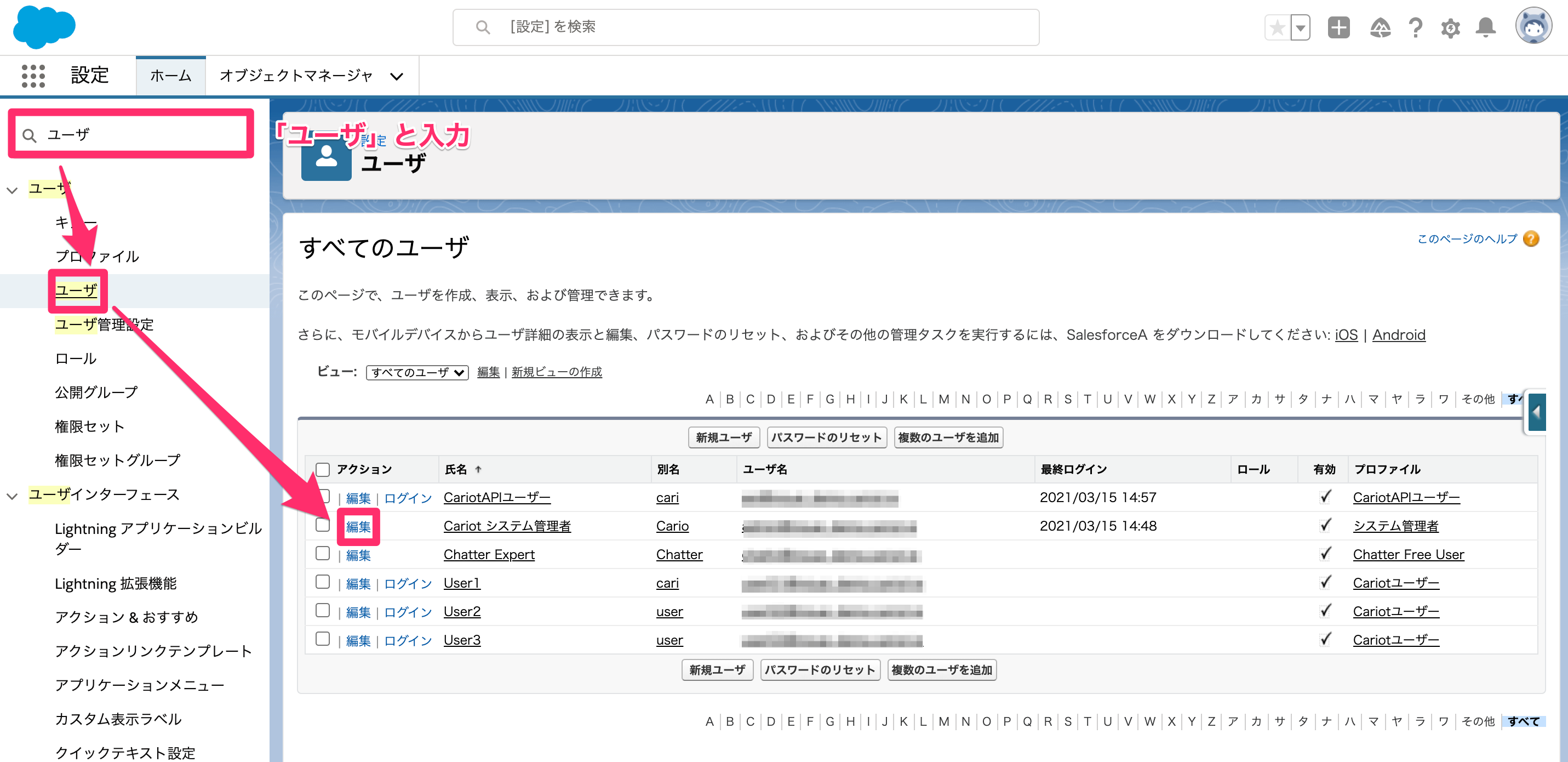Open the Trailhead guidance icon
The height and width of the screenshot is (762, 1568).
(x=1380, y=27)
